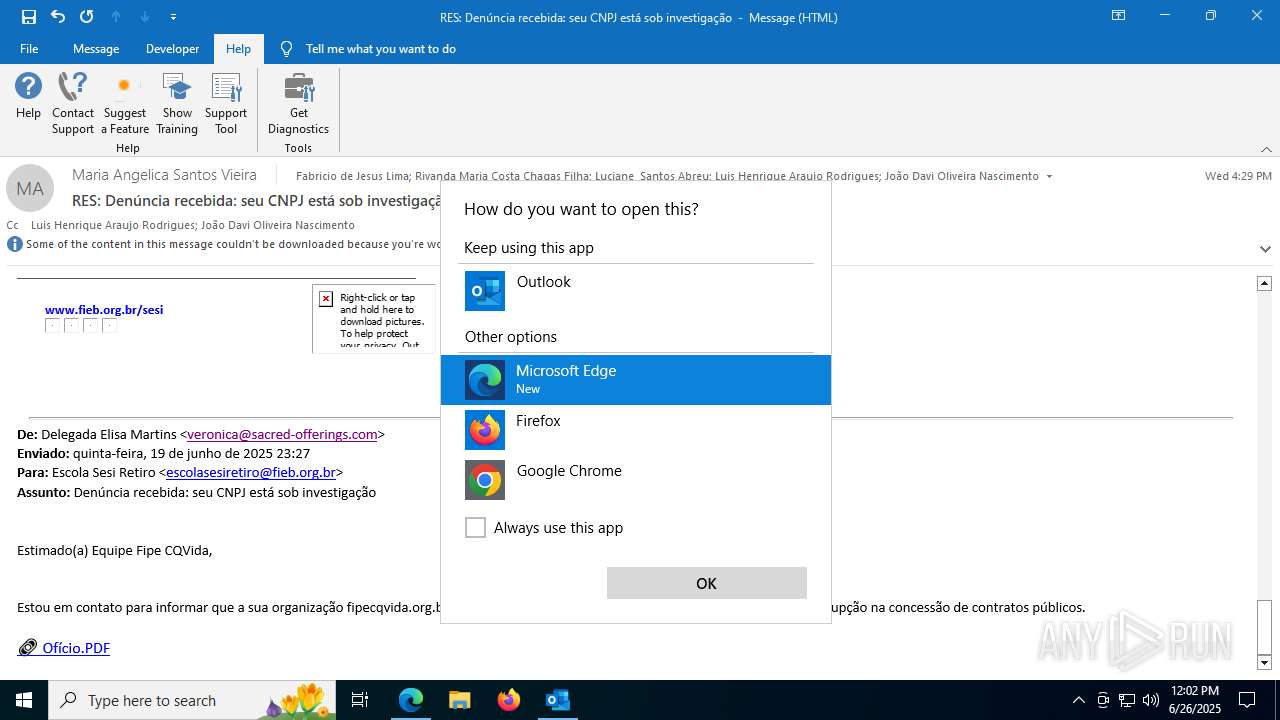Image resolution: width=1280 pixels, height=720 pixels.
Task: Open the network icon in the system tray
Action: (x=1126, y=700)
